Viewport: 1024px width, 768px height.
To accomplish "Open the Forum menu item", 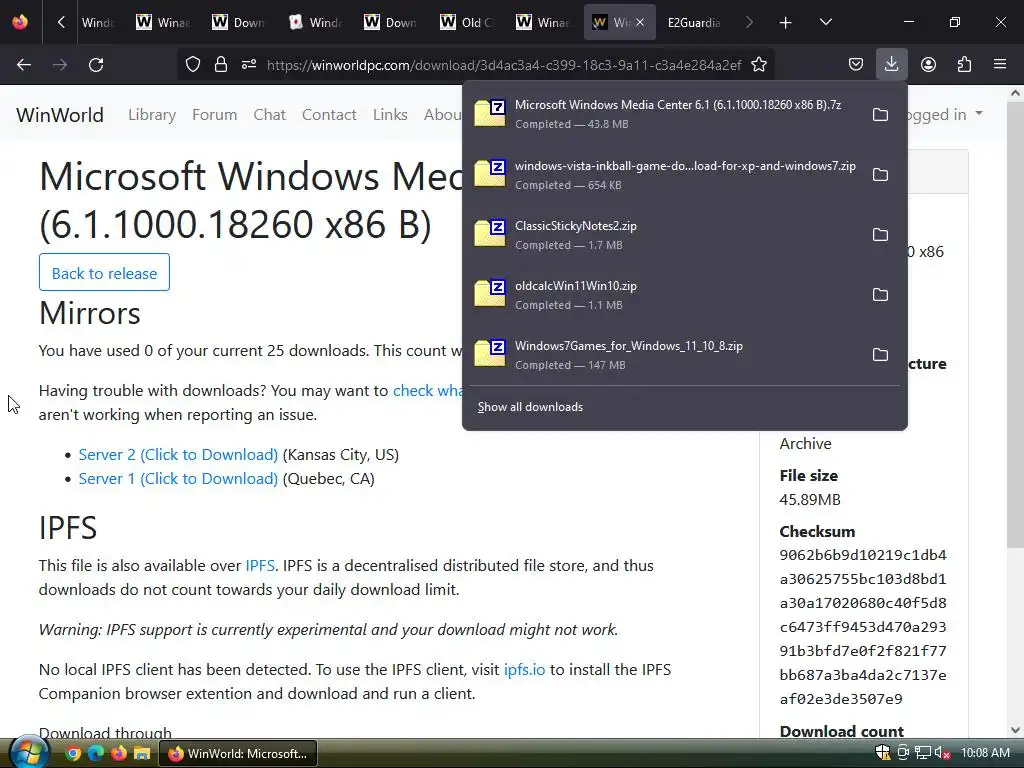I will tap(214, 115).
